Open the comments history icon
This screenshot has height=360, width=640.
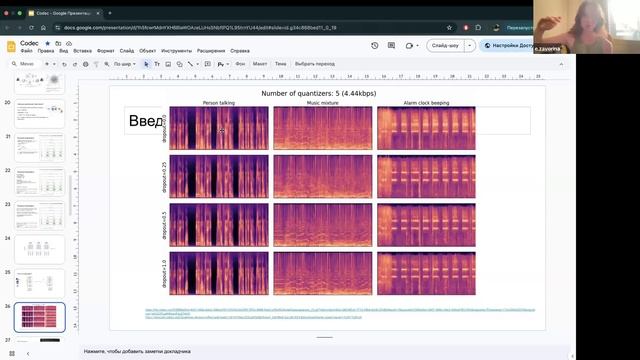391,46
